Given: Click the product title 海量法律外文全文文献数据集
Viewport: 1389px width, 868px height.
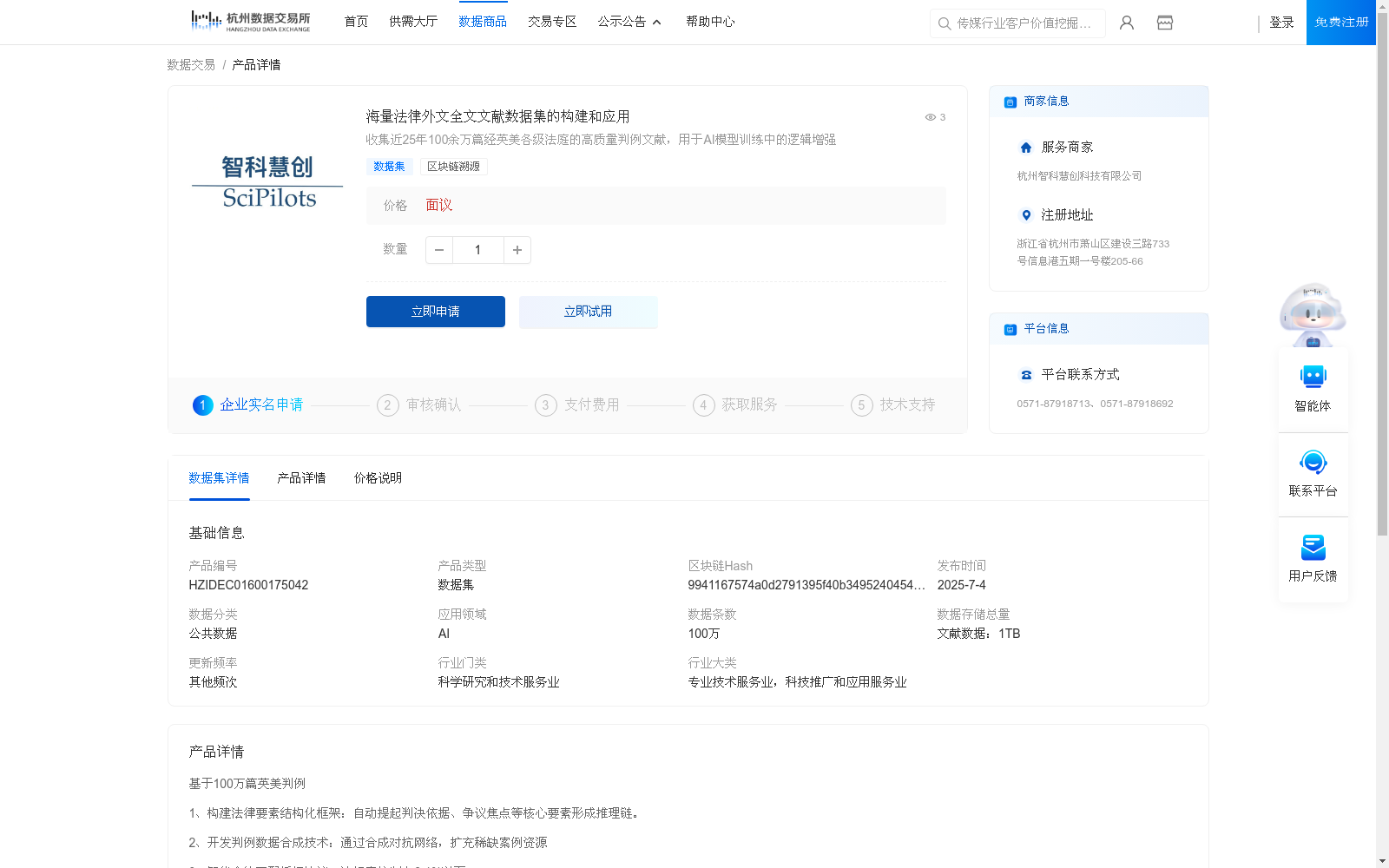Looking at the screenshot, I should coord(497,116).
